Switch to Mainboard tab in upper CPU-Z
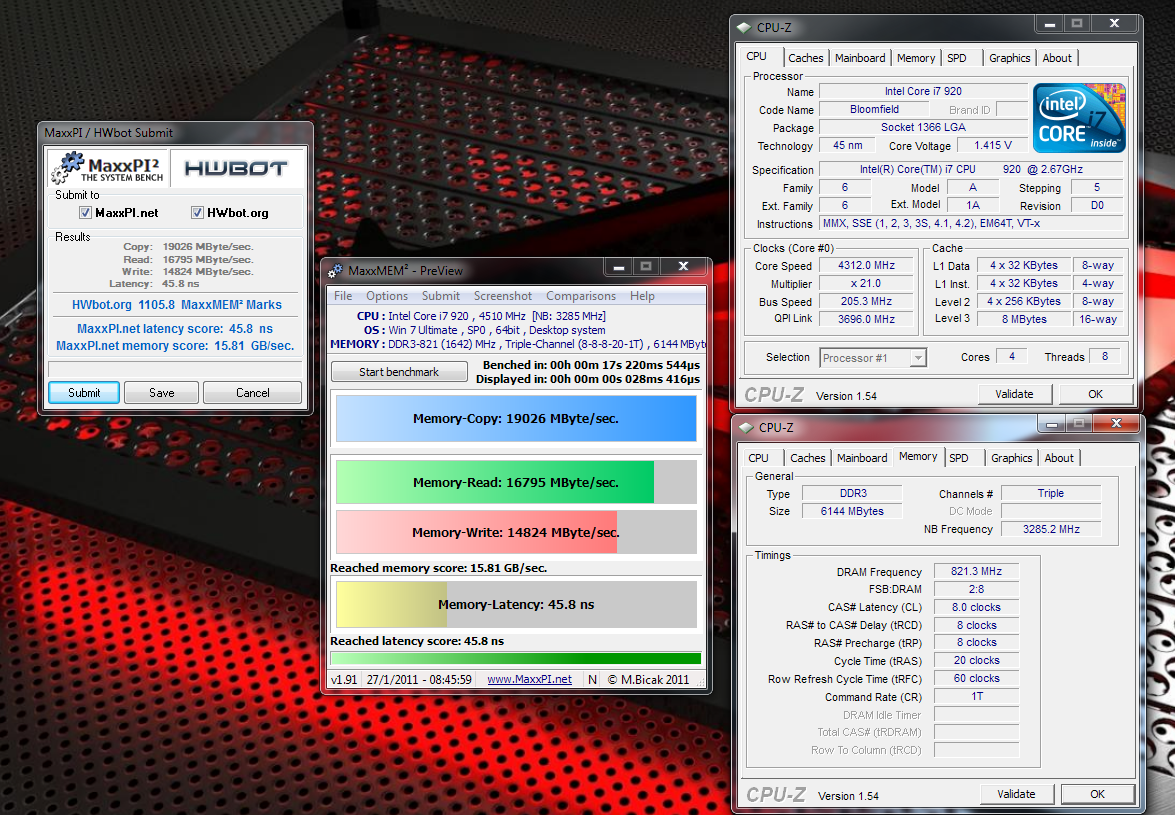The height and width of the screenshot is (815, 1175). tap(860, 58)
